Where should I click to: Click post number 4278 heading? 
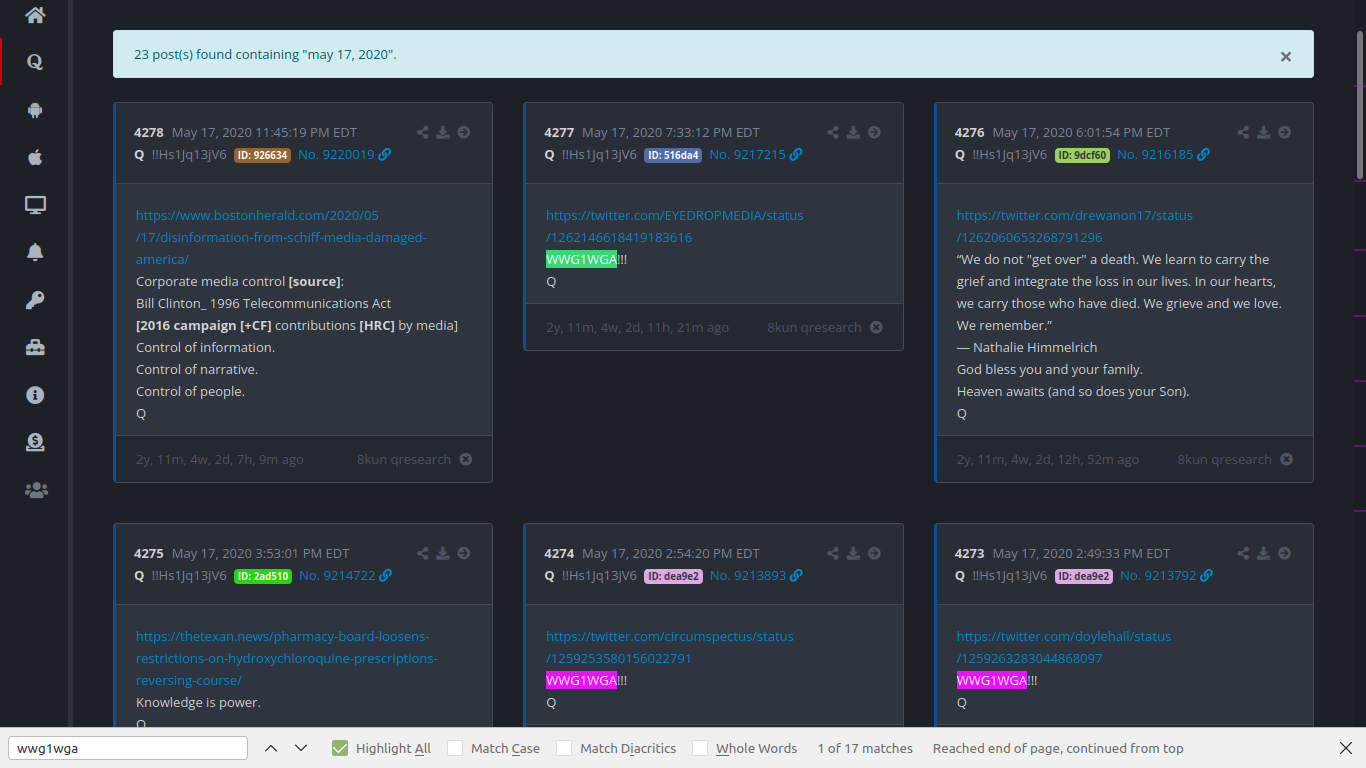(x=149, y=132)
